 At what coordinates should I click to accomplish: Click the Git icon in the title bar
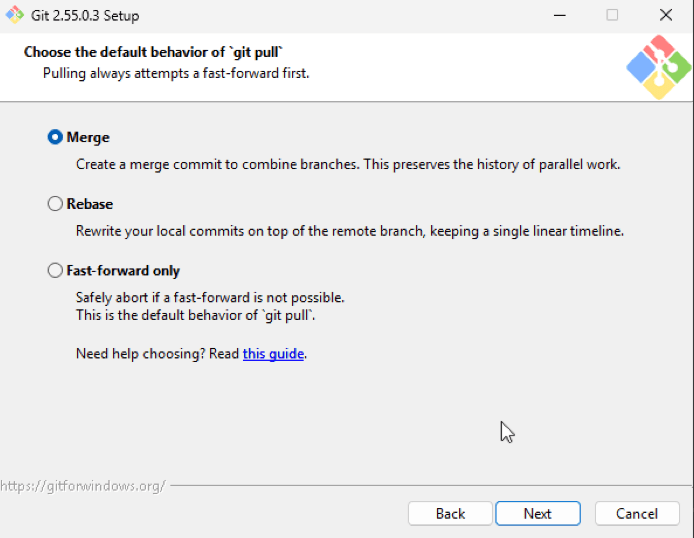14,15
